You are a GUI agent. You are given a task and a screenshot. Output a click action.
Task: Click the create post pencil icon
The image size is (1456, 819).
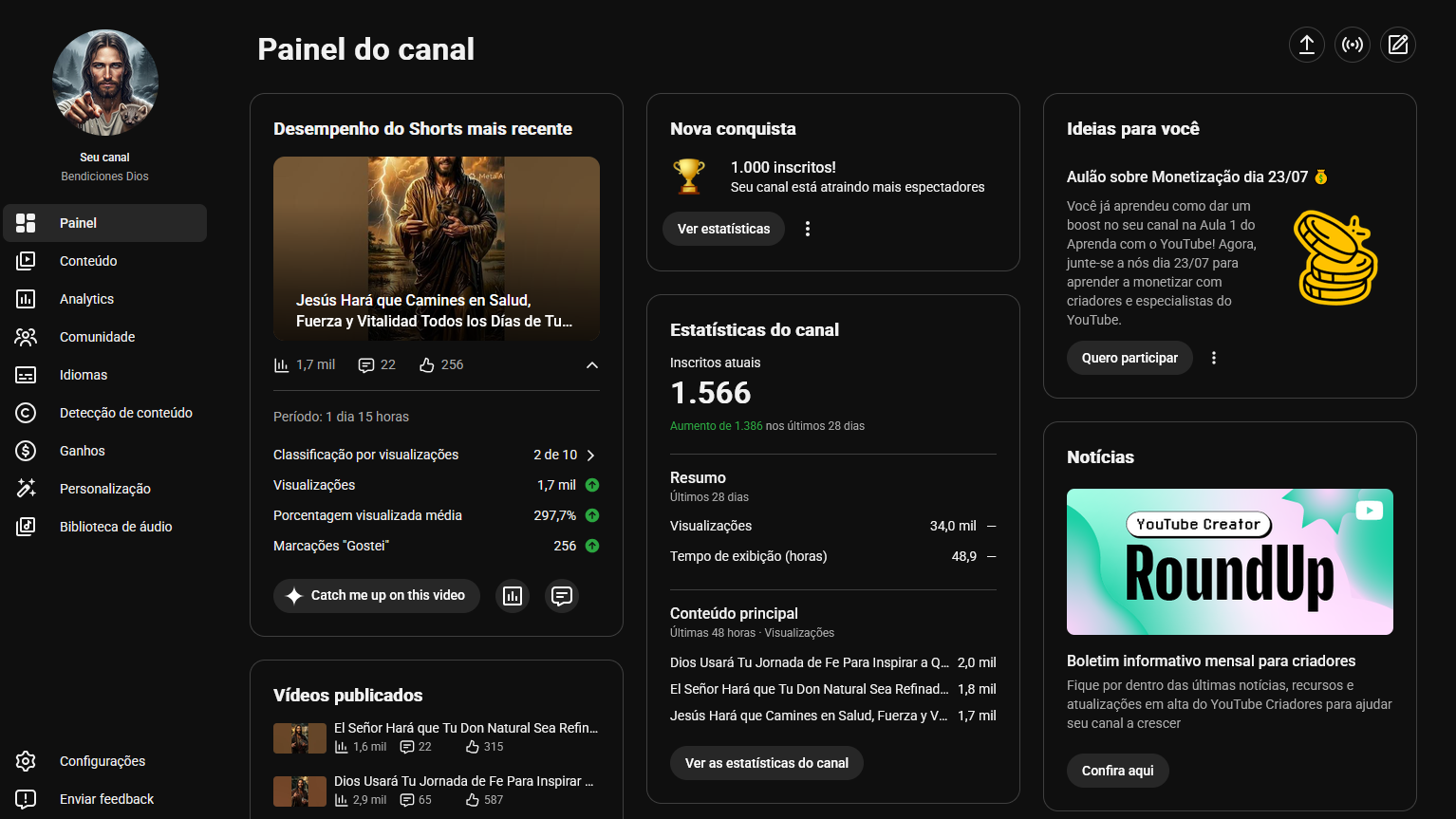pos(1398,45)
